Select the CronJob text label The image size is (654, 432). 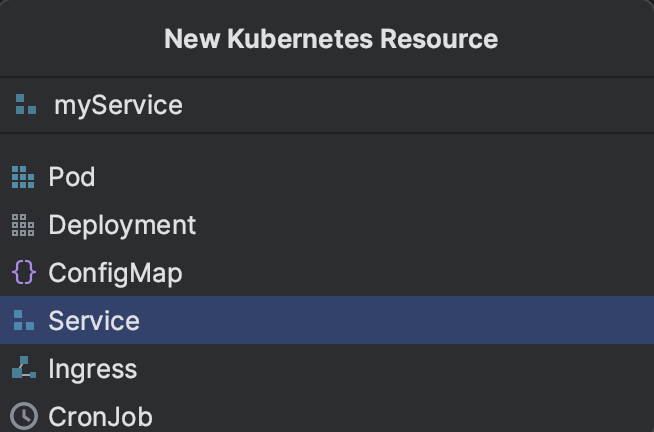pyautogui.click(x=100, y=416)
